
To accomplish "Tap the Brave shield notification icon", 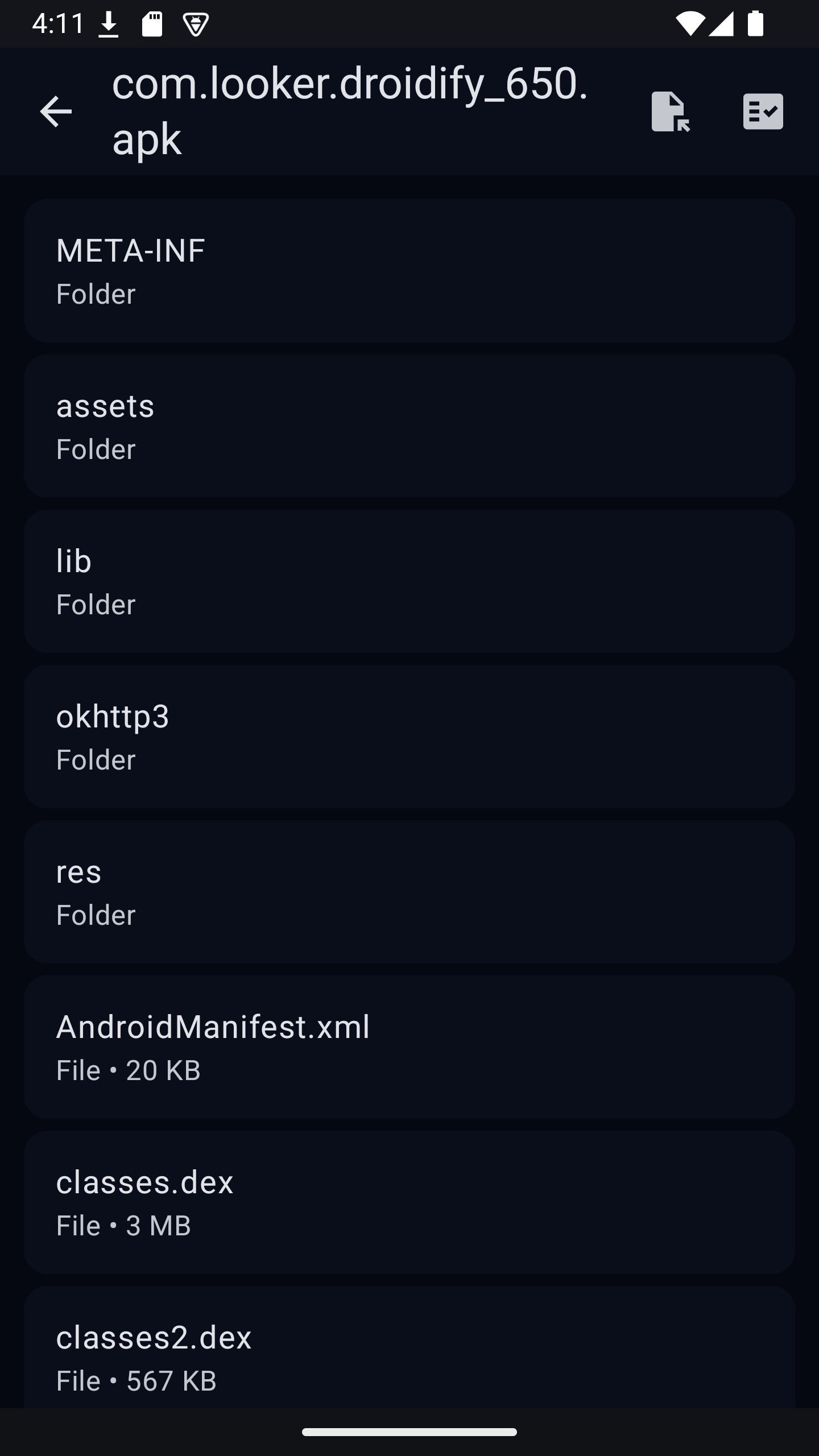I will [196, 24].
